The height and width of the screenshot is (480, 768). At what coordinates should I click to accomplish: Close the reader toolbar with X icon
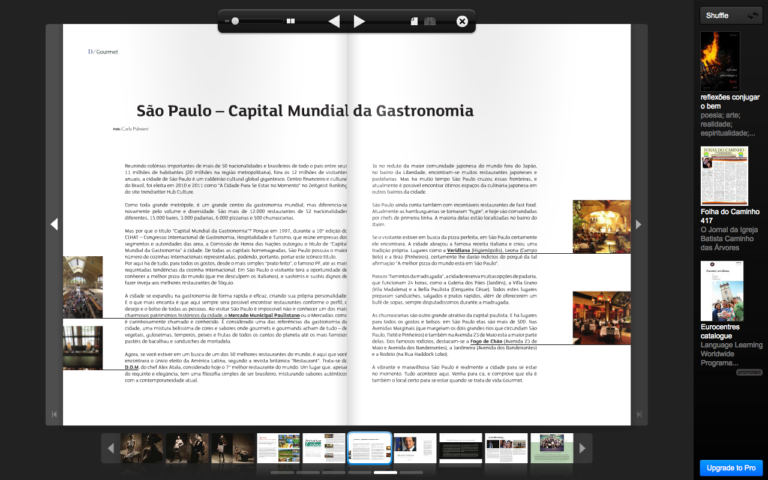462,21
